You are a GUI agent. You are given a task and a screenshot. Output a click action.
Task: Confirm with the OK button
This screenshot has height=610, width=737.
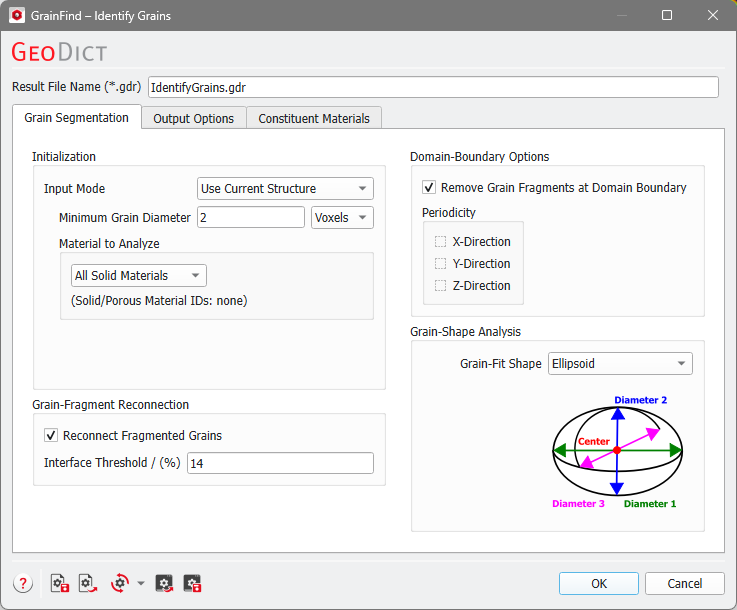point(599,584)
